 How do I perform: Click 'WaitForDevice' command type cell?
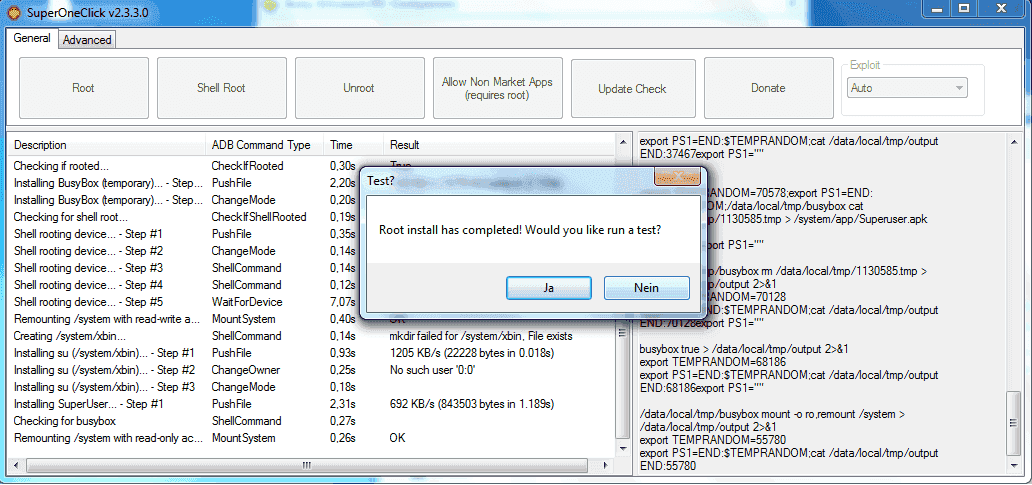point(247,303)
